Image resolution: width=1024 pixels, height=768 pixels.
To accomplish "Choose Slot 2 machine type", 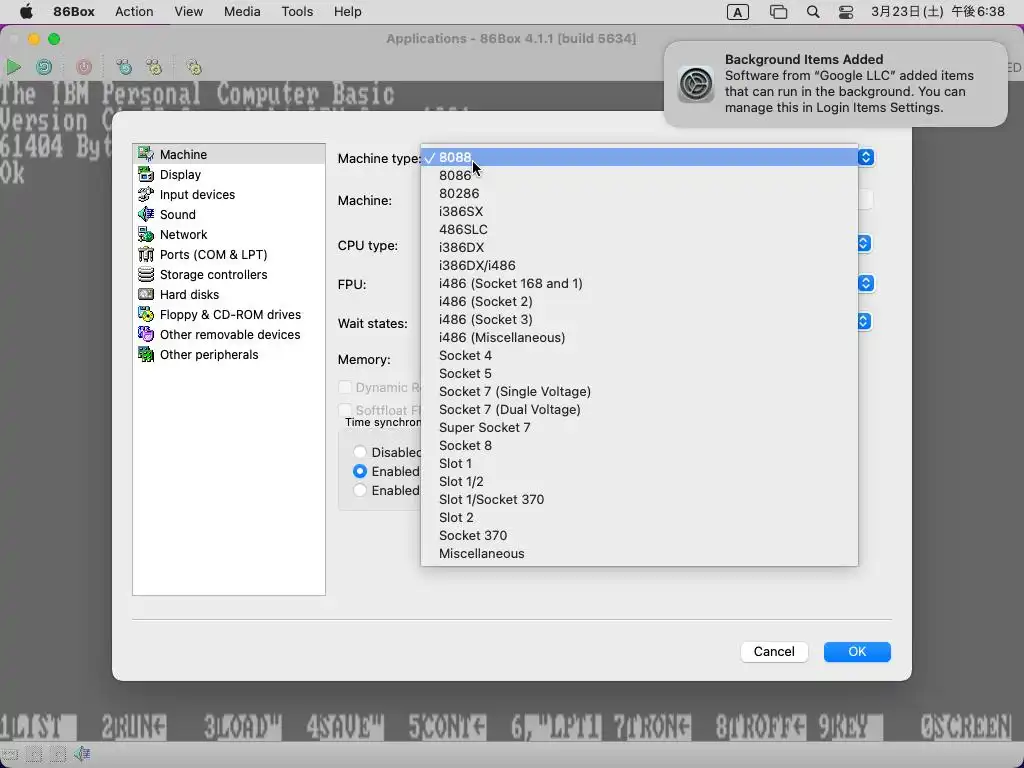I will tap(639, 517).
